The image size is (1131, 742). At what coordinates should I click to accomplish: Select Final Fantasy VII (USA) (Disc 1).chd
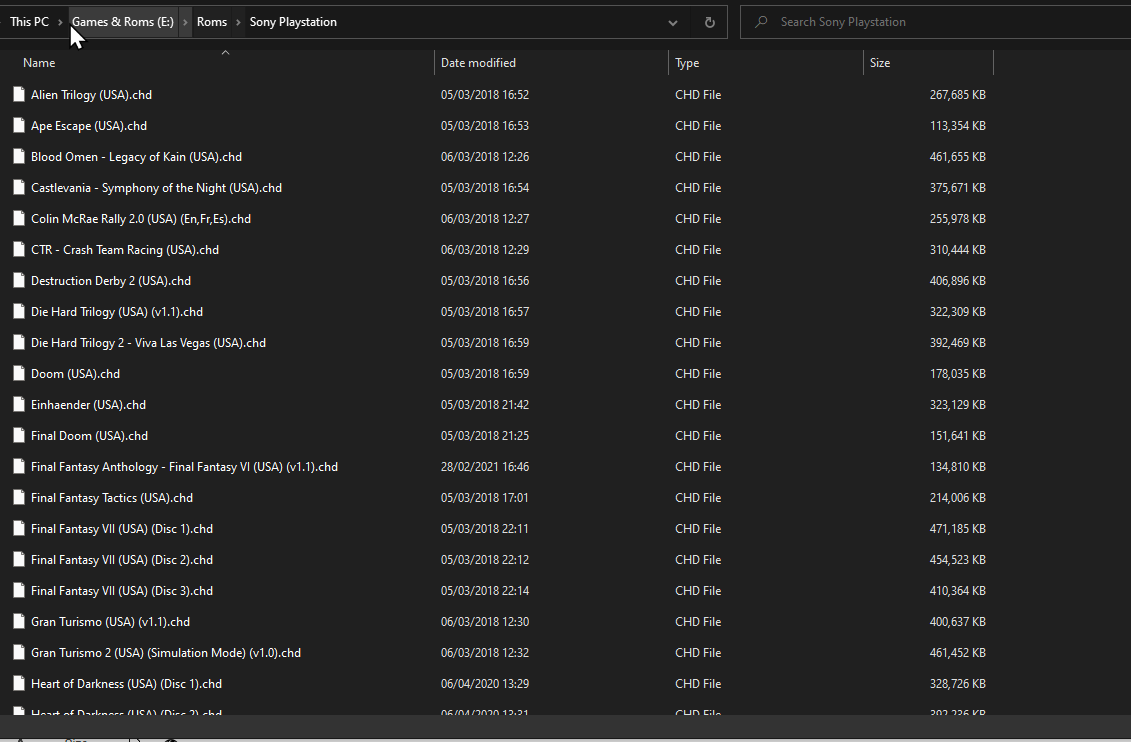click(122, 529)
